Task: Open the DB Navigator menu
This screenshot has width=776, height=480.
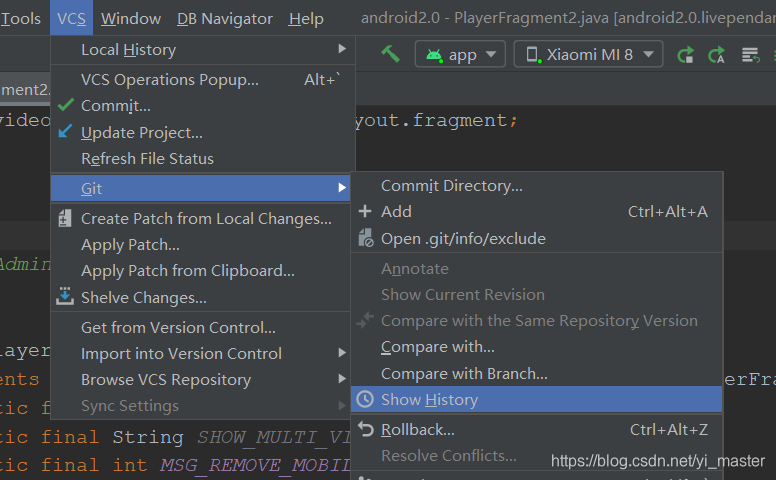Action: 225,18
